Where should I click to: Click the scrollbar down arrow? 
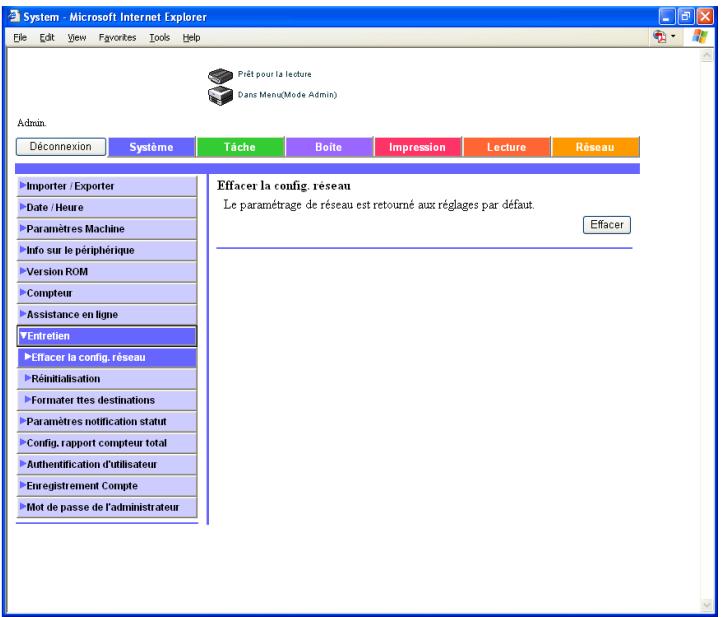click(x=706, y=604)
